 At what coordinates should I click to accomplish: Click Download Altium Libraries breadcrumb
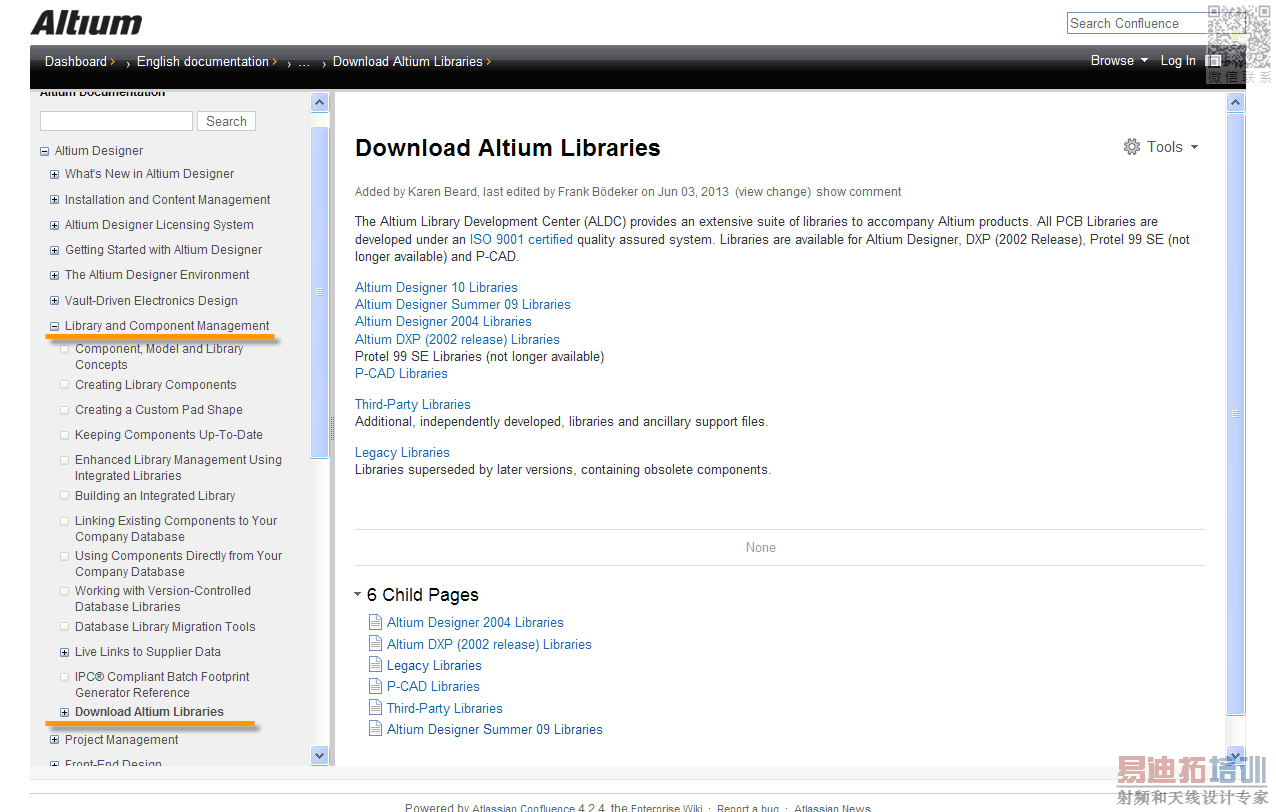[408, 62]
